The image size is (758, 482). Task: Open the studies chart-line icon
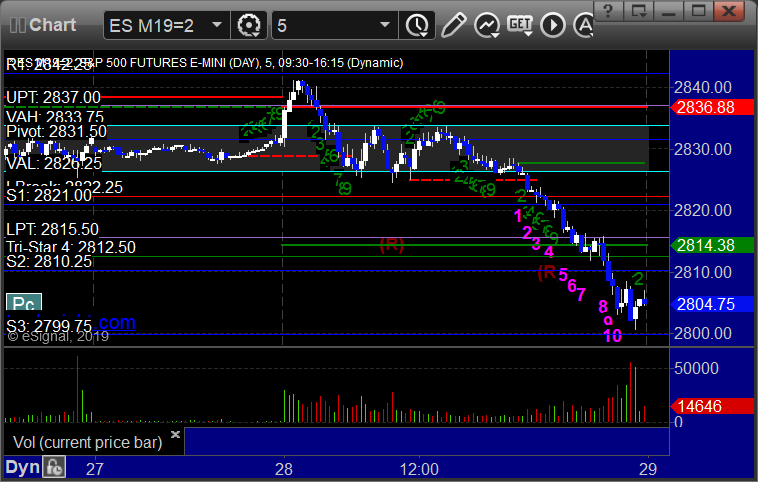click(x=487, y=25)
